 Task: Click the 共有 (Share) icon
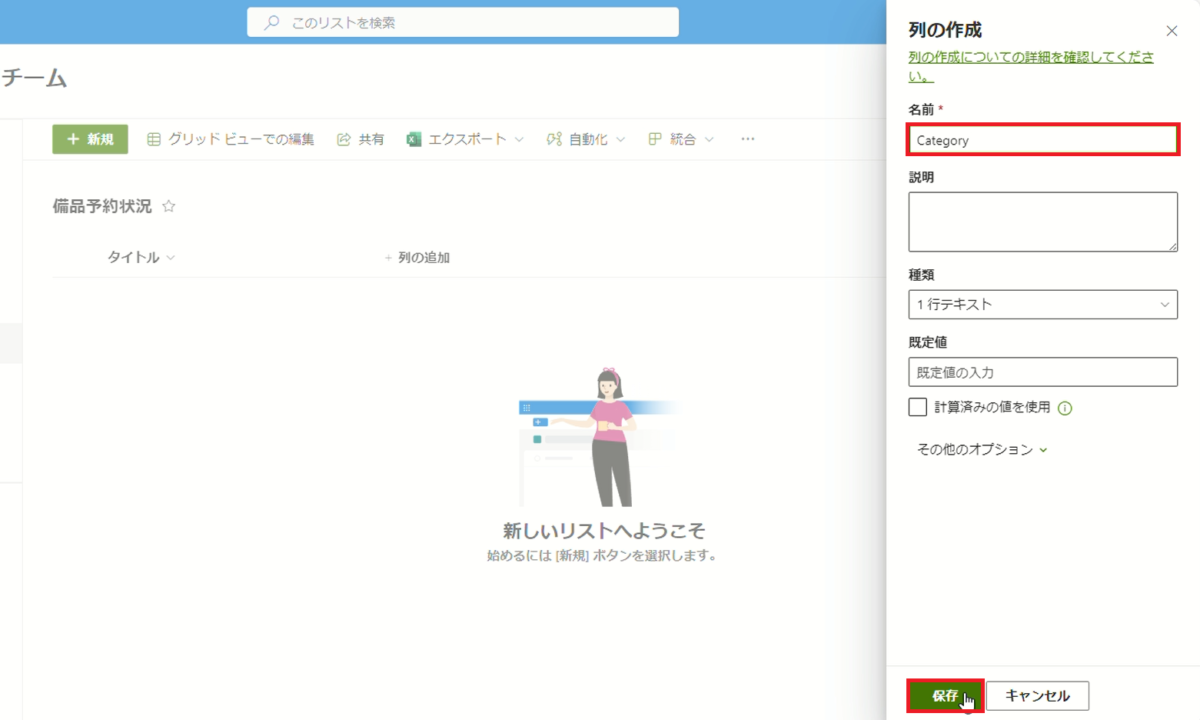click(342, 139)
